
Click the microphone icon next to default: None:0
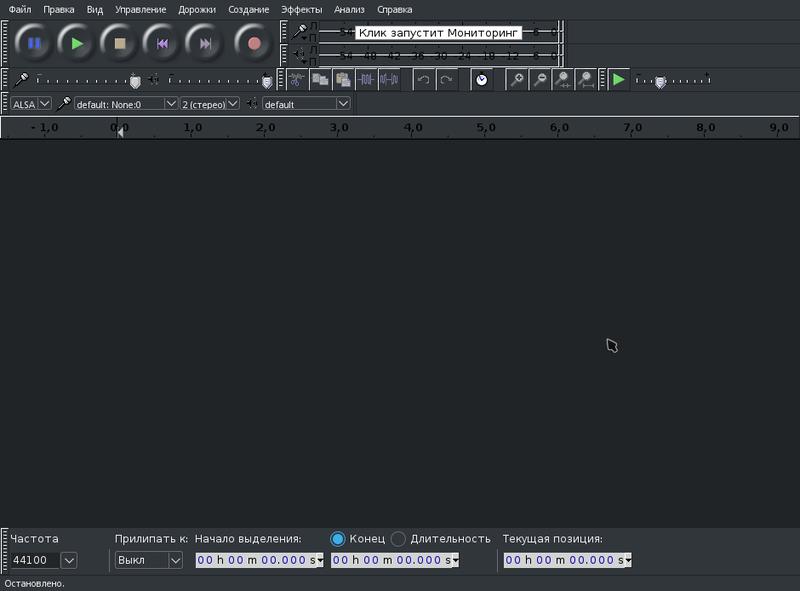(x=64, y=104)
